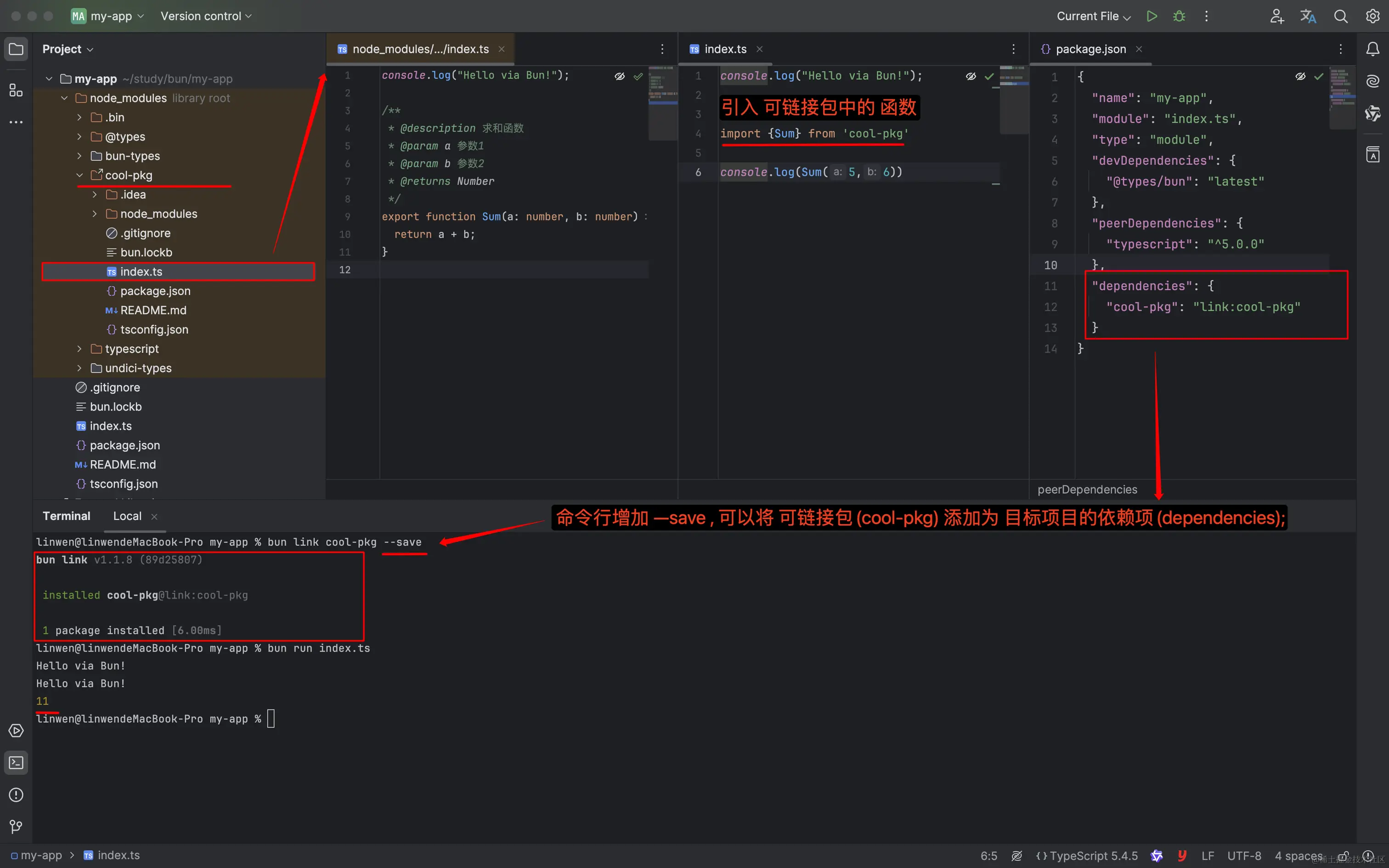Viewport: 1389px width, 868px height.
Task: Open IDE settings gear icon
Action: 1372,16
